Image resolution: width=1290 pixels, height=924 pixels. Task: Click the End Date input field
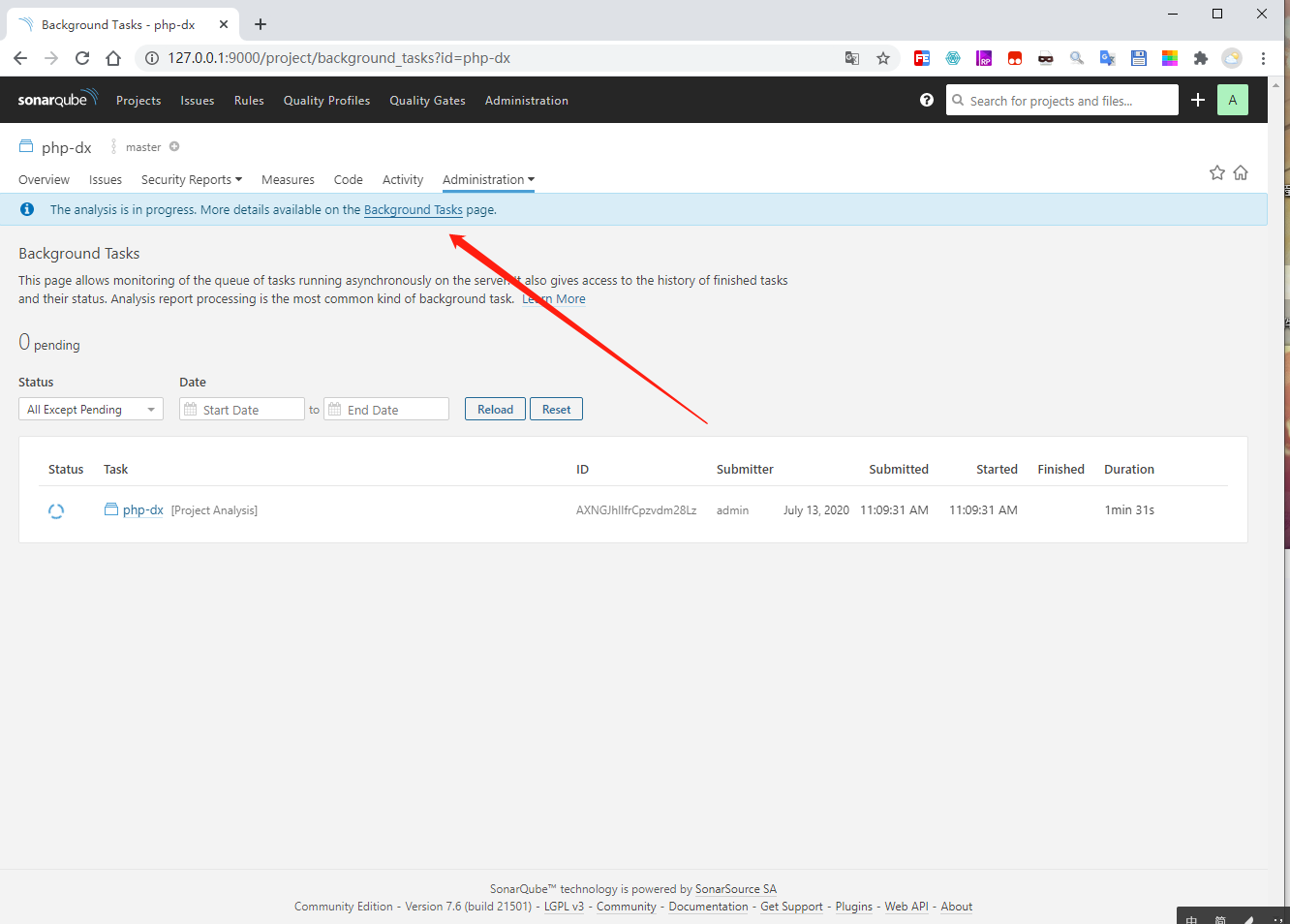coord(386,410)
